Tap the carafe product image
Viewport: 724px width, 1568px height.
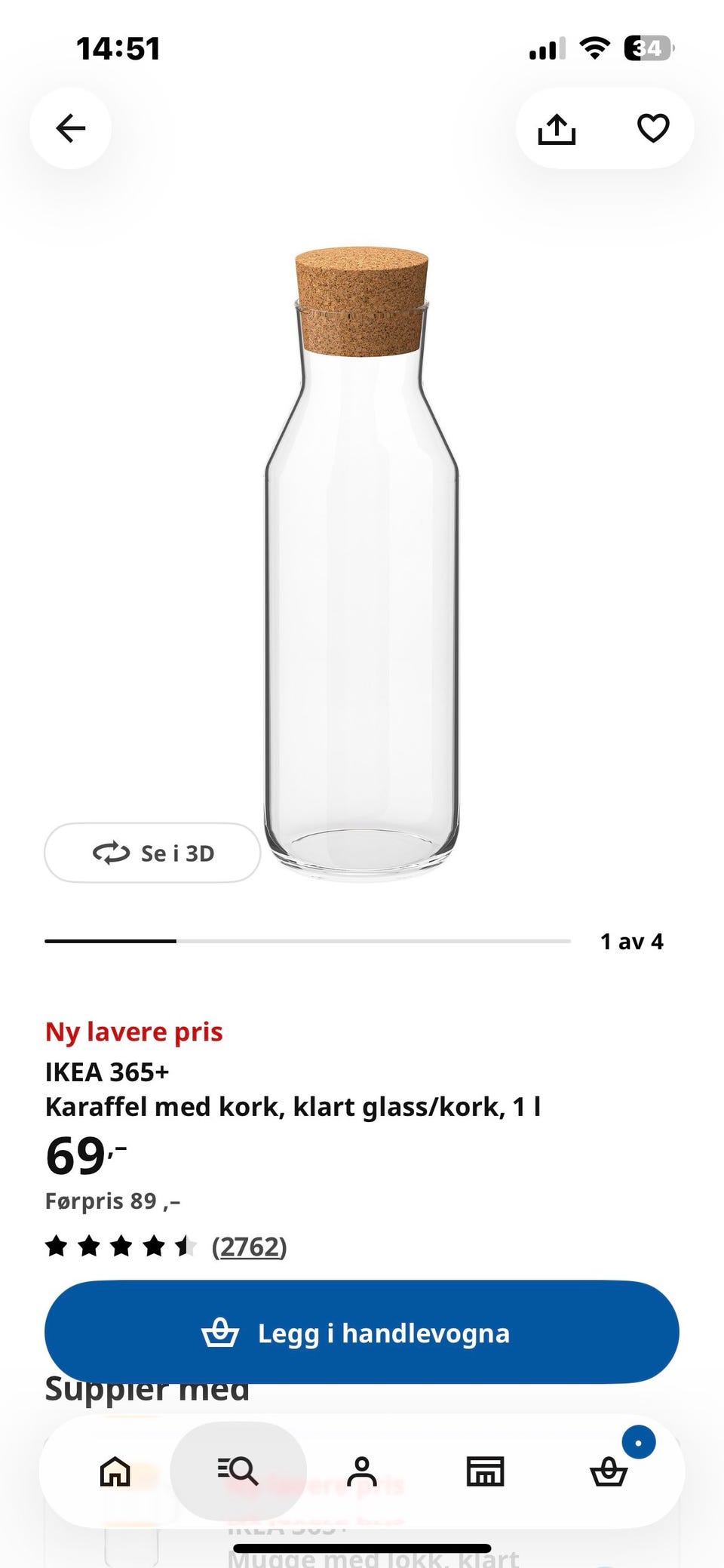pos(361,564)
